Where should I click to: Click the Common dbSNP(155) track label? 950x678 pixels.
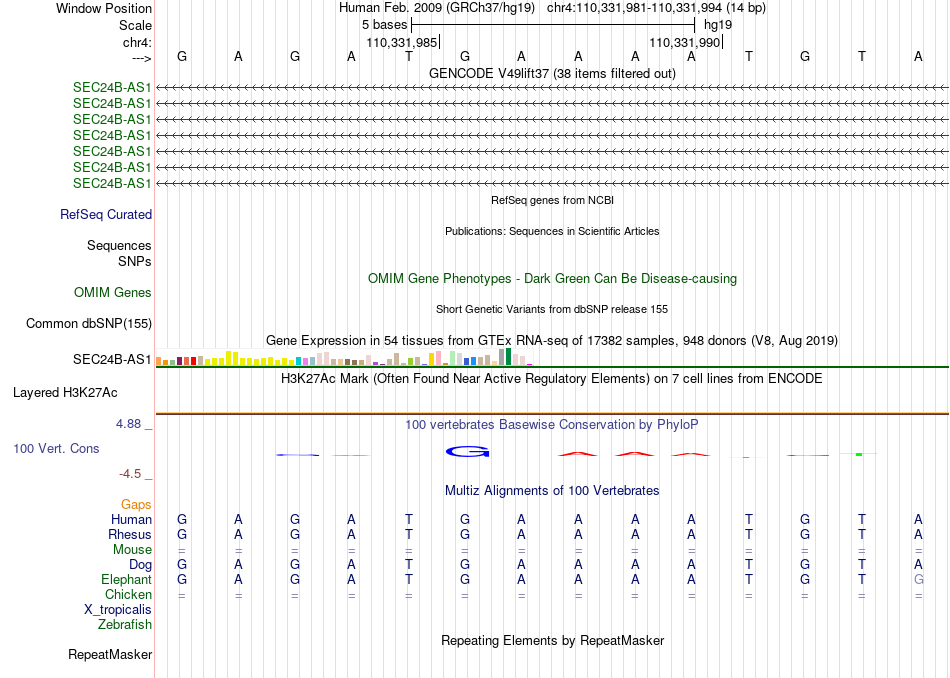click(x=89, y=324)
